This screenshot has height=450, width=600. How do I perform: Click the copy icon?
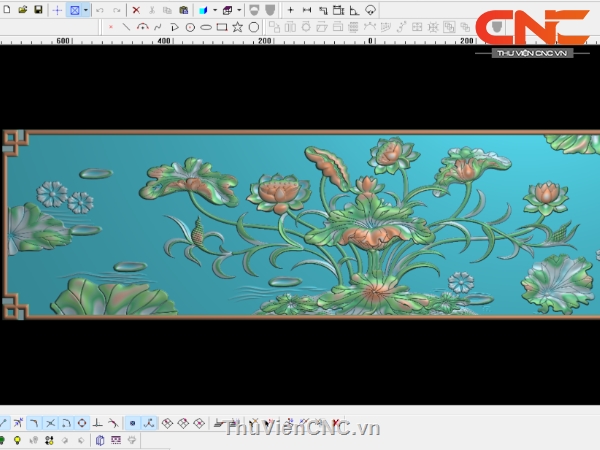pos(167,10)
